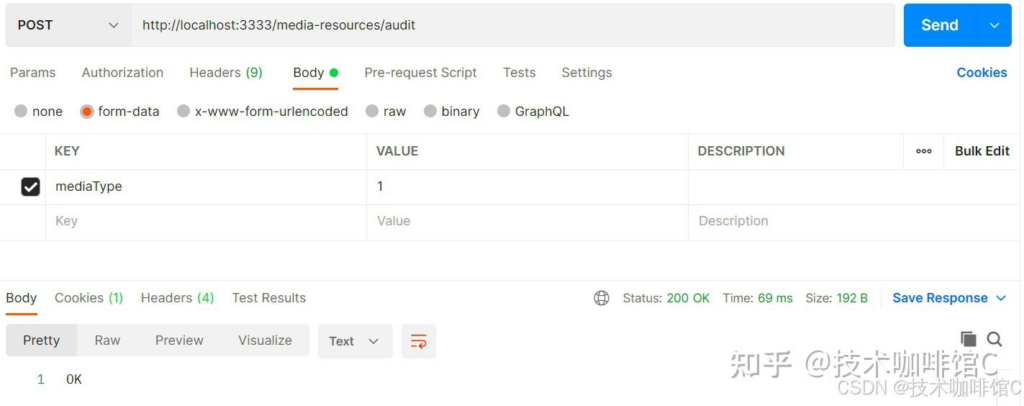Select the none body type radio
This screenshot has height=406, width=1024.
tap(21, 112)
